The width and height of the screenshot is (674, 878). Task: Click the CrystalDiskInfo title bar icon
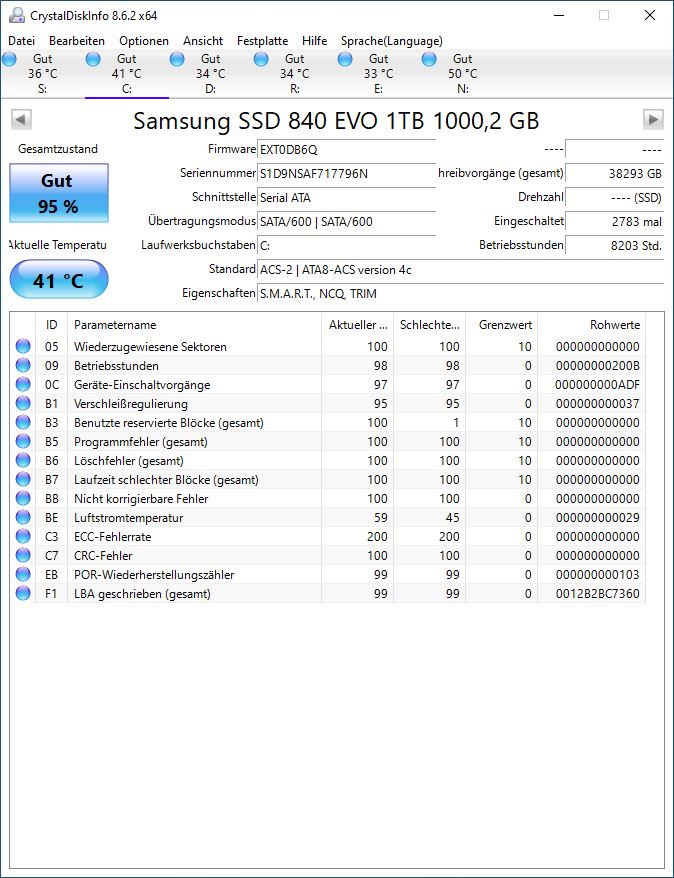pos(17,16)
